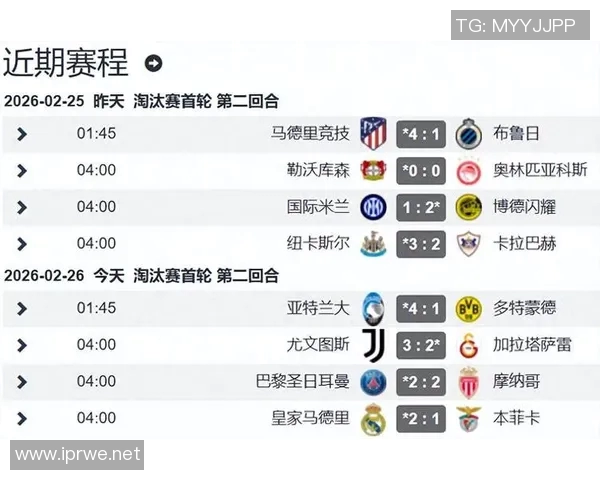Click the 纽卡斯尔 team name
This screenshot has width=600, height=480.
click(x=318, y=243)
